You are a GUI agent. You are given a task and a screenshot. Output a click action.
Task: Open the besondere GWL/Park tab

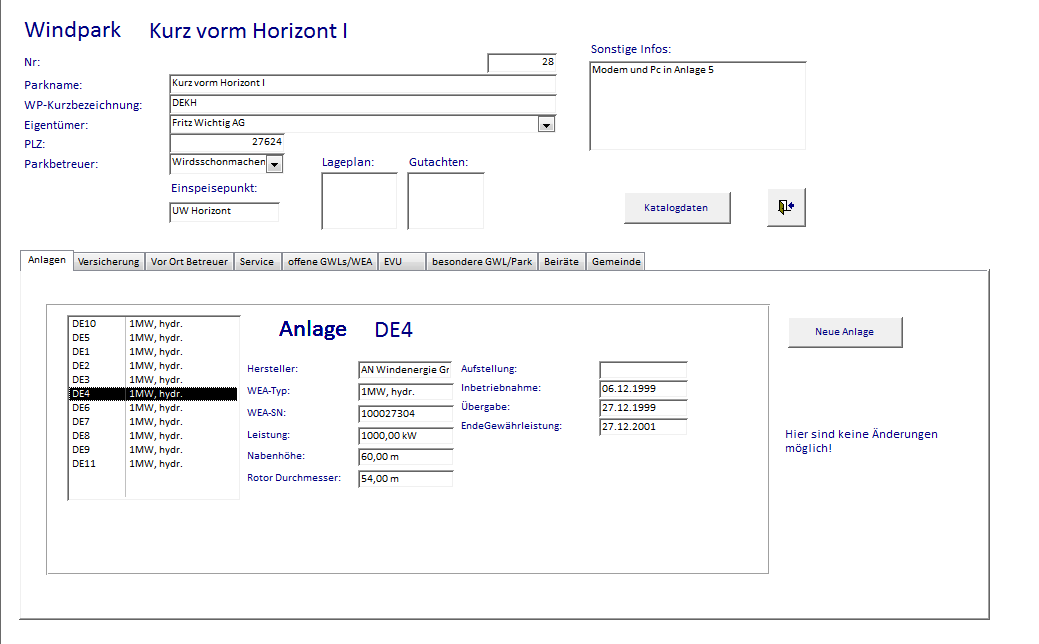point(481,262)
